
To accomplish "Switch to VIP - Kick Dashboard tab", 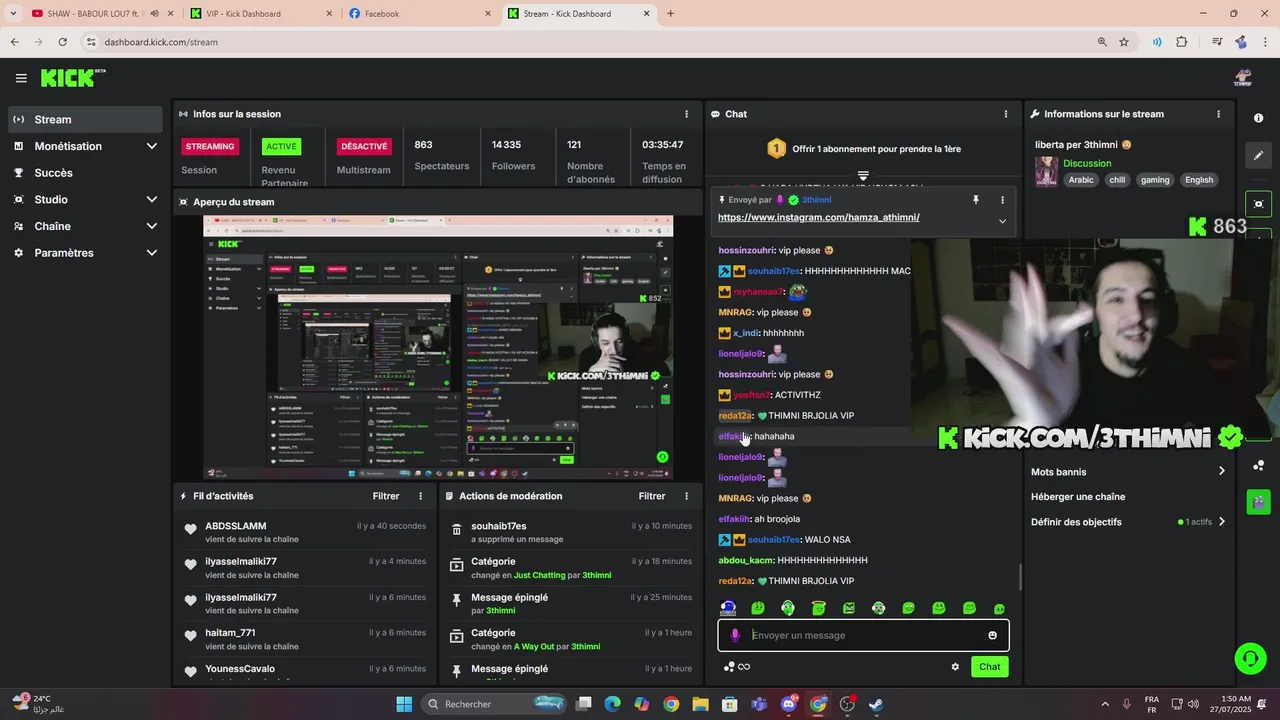I will (262, 14).
